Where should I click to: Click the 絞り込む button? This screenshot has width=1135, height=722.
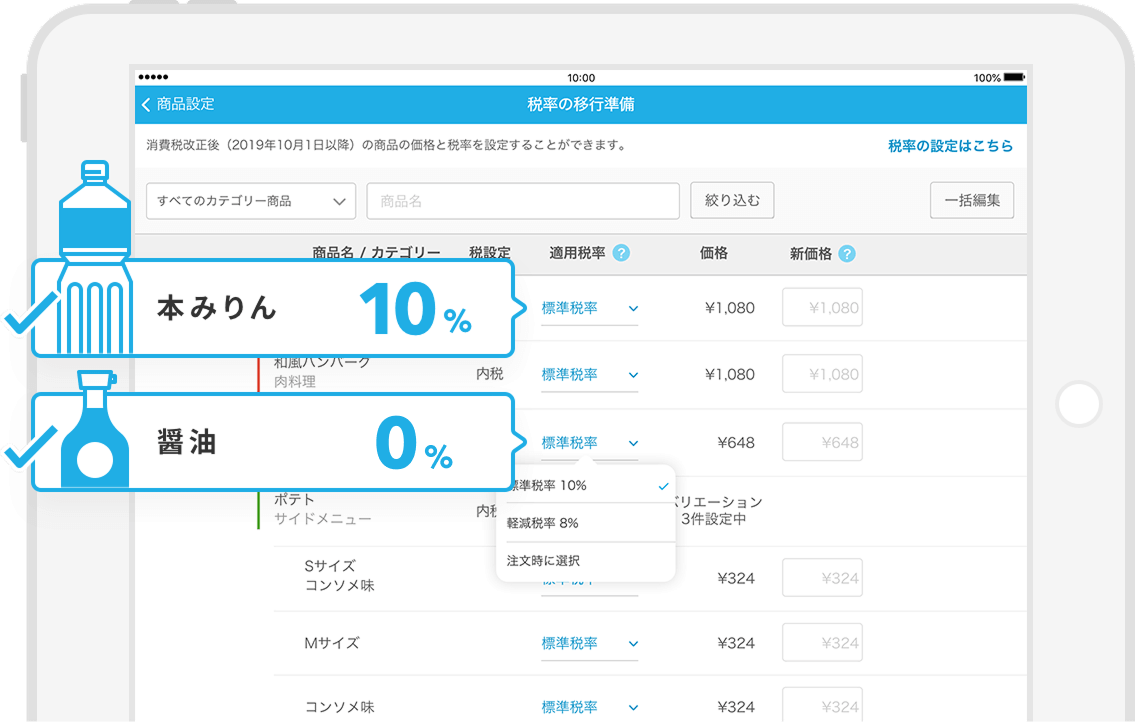732,201
